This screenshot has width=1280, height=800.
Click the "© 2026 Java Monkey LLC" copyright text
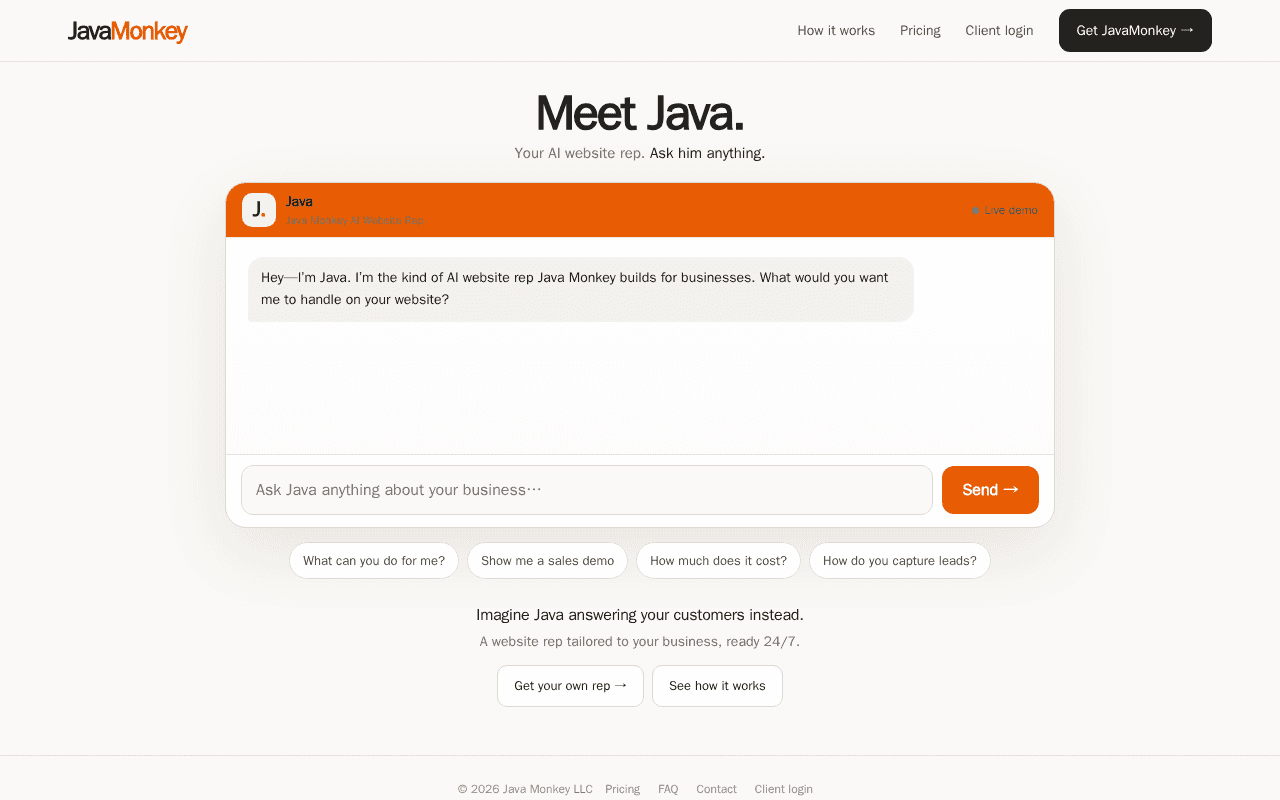pos(525,789)
